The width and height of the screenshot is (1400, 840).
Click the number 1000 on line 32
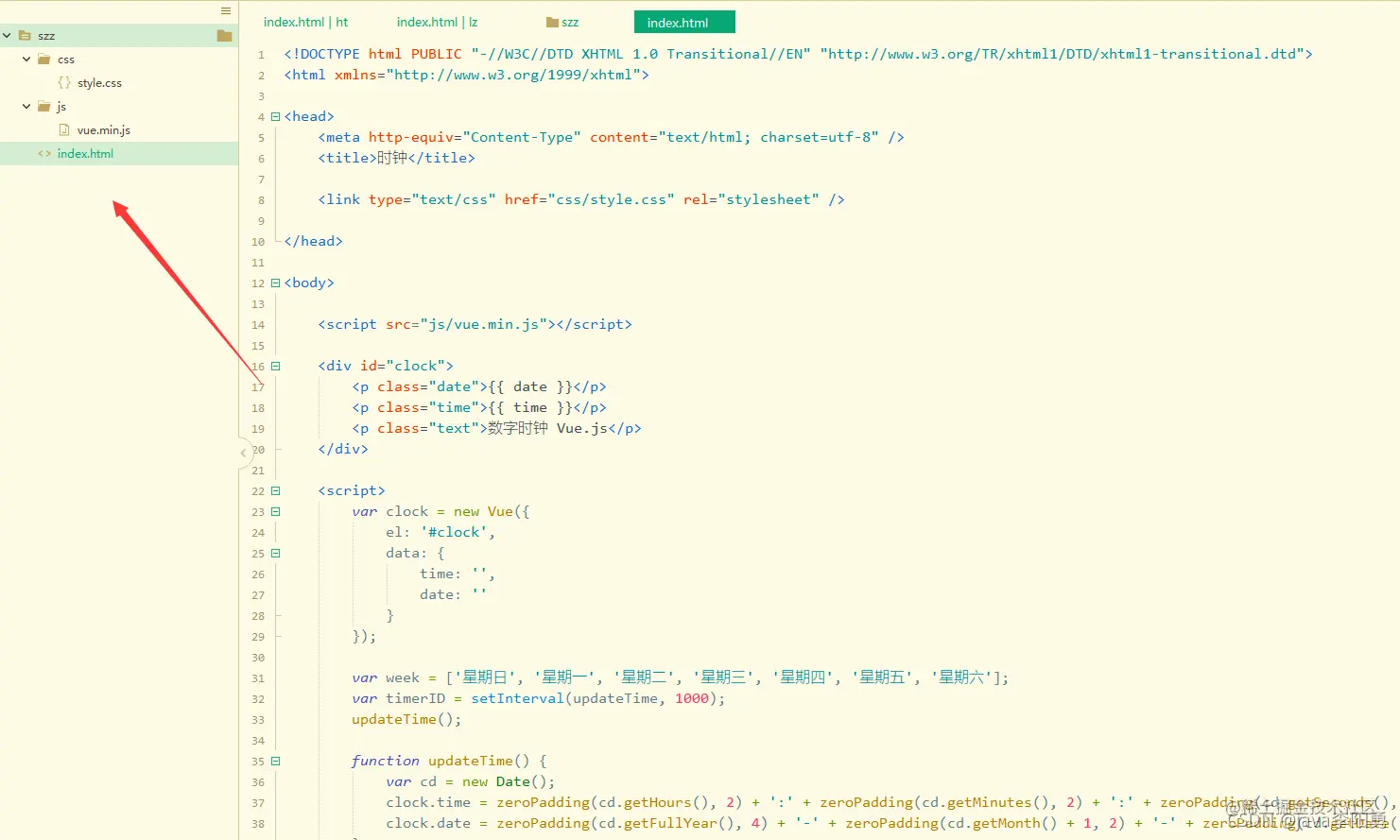(x=692, y=698)
